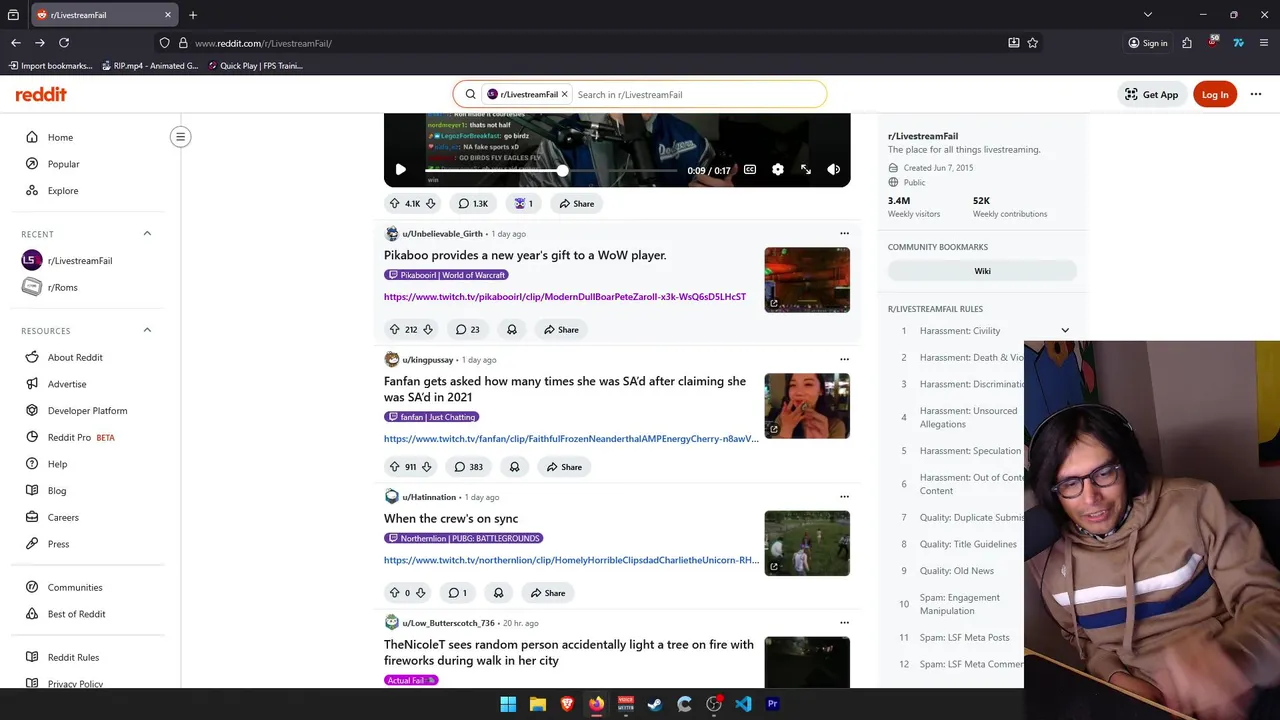Focus the Search in r/LivestreamFail field
The height and width of the screenshot is (720, 1280).
(697, 95)
